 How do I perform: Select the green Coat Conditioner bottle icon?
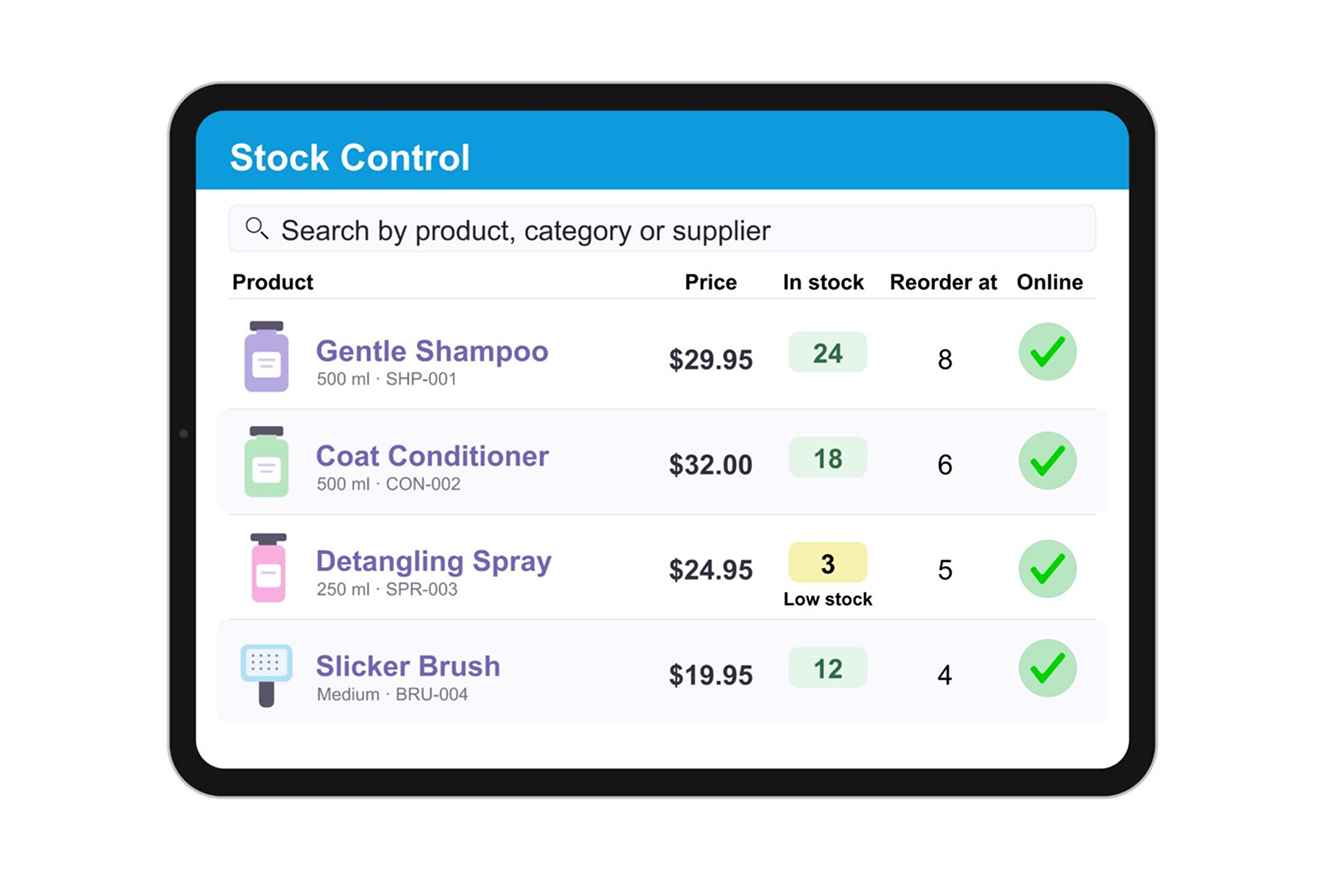pyautogui.click(x=266, y=462)
